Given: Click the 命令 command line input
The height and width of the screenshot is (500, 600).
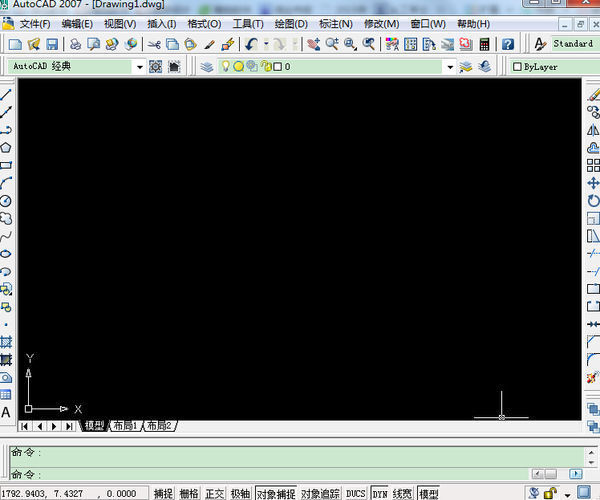Looking at the screenshot, I should (x=290, y=473).
